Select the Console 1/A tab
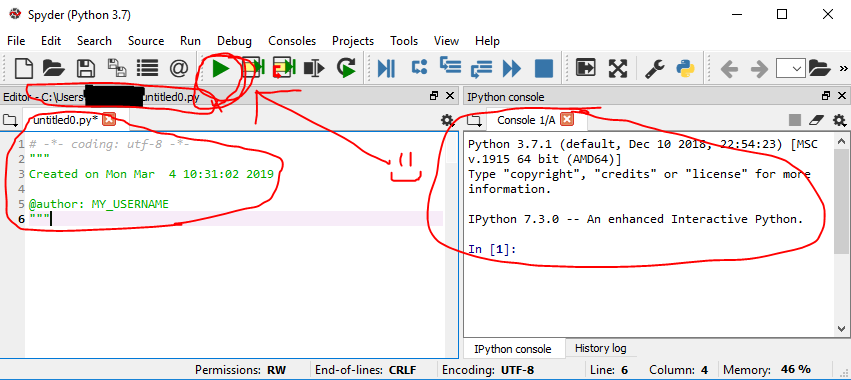 [526, 120]
